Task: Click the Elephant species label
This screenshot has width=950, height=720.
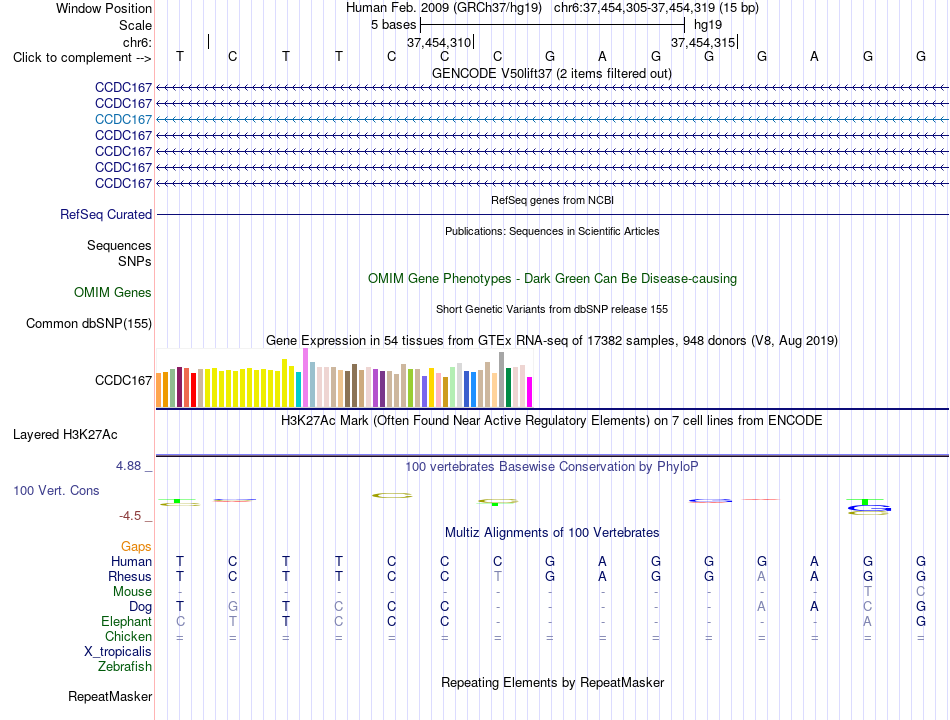Action: [127, 622]
